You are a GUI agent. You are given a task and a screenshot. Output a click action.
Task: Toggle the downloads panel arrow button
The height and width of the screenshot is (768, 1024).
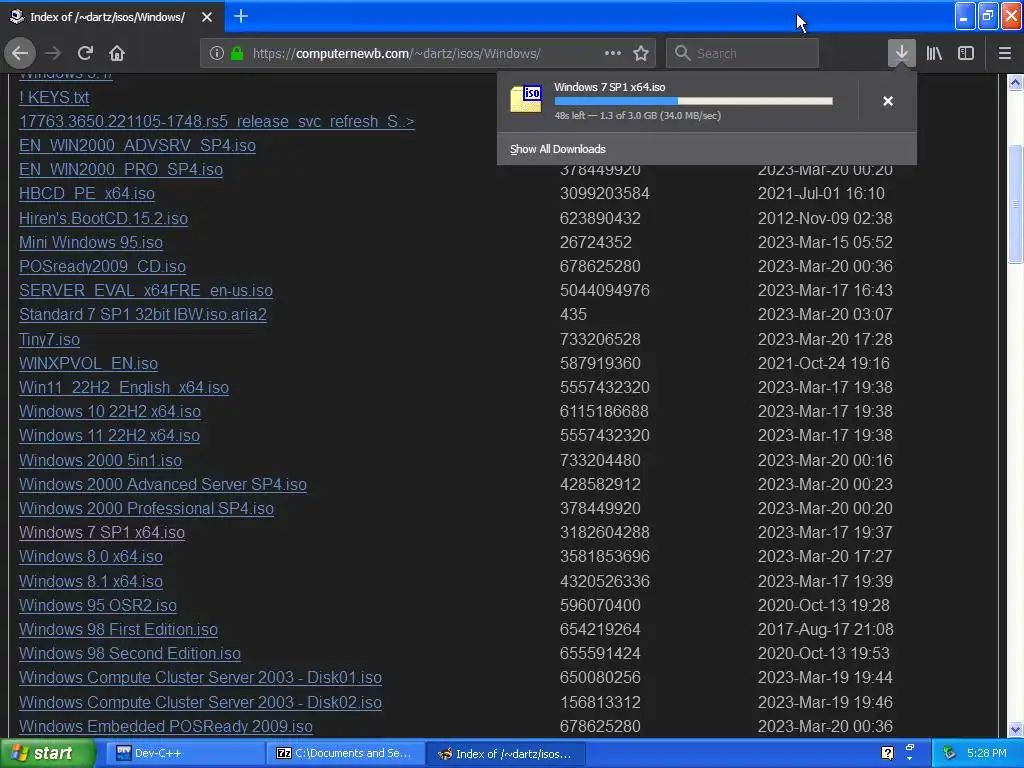tap(901, 53)
